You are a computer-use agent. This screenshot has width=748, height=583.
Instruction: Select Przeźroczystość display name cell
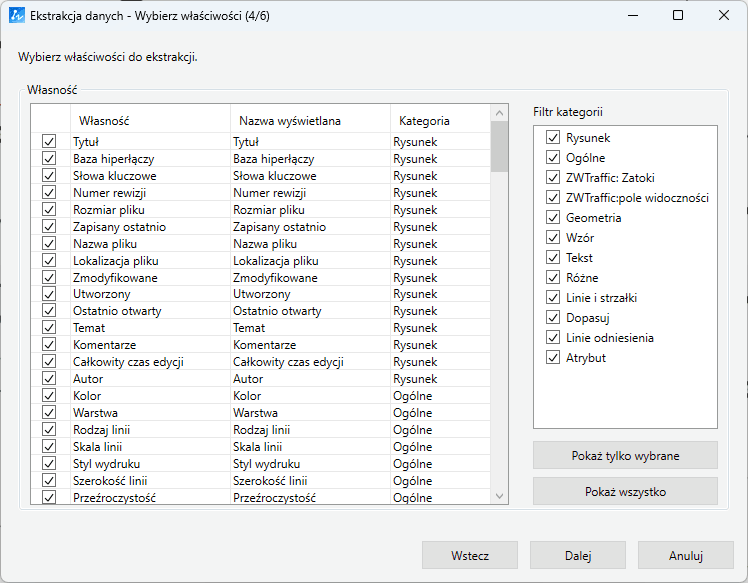point(310,498)
